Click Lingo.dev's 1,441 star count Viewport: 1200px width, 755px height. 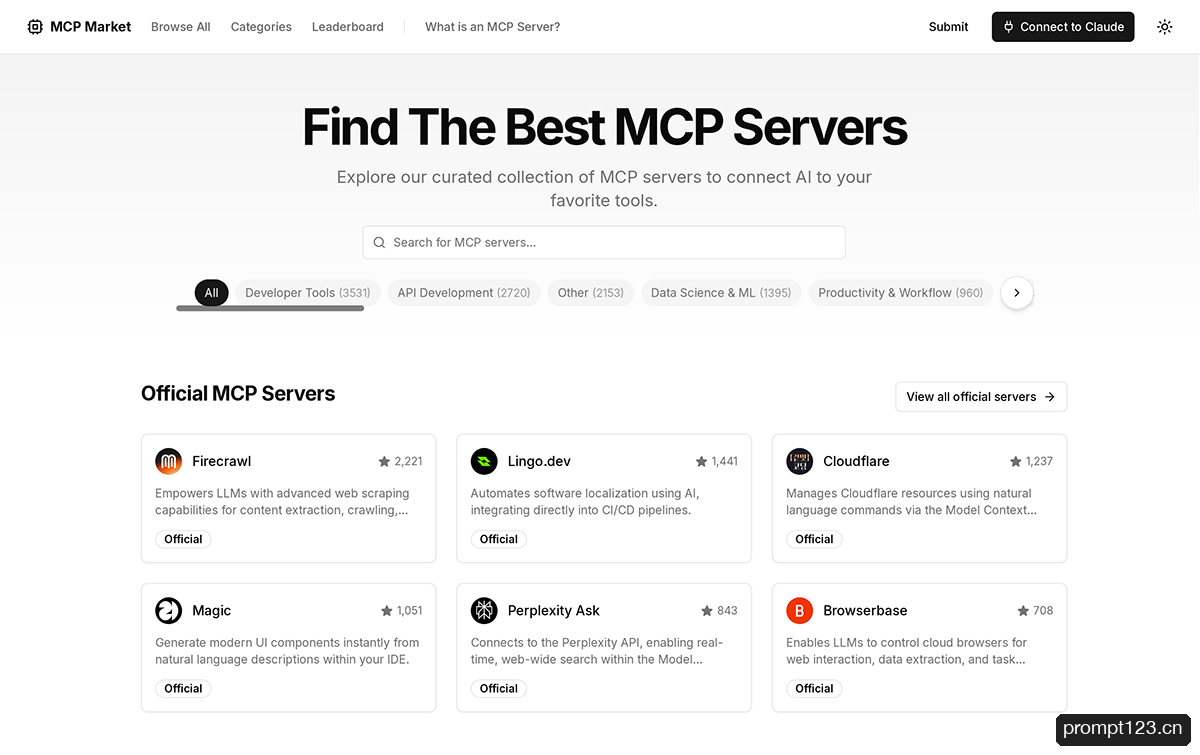coord(724,462)
